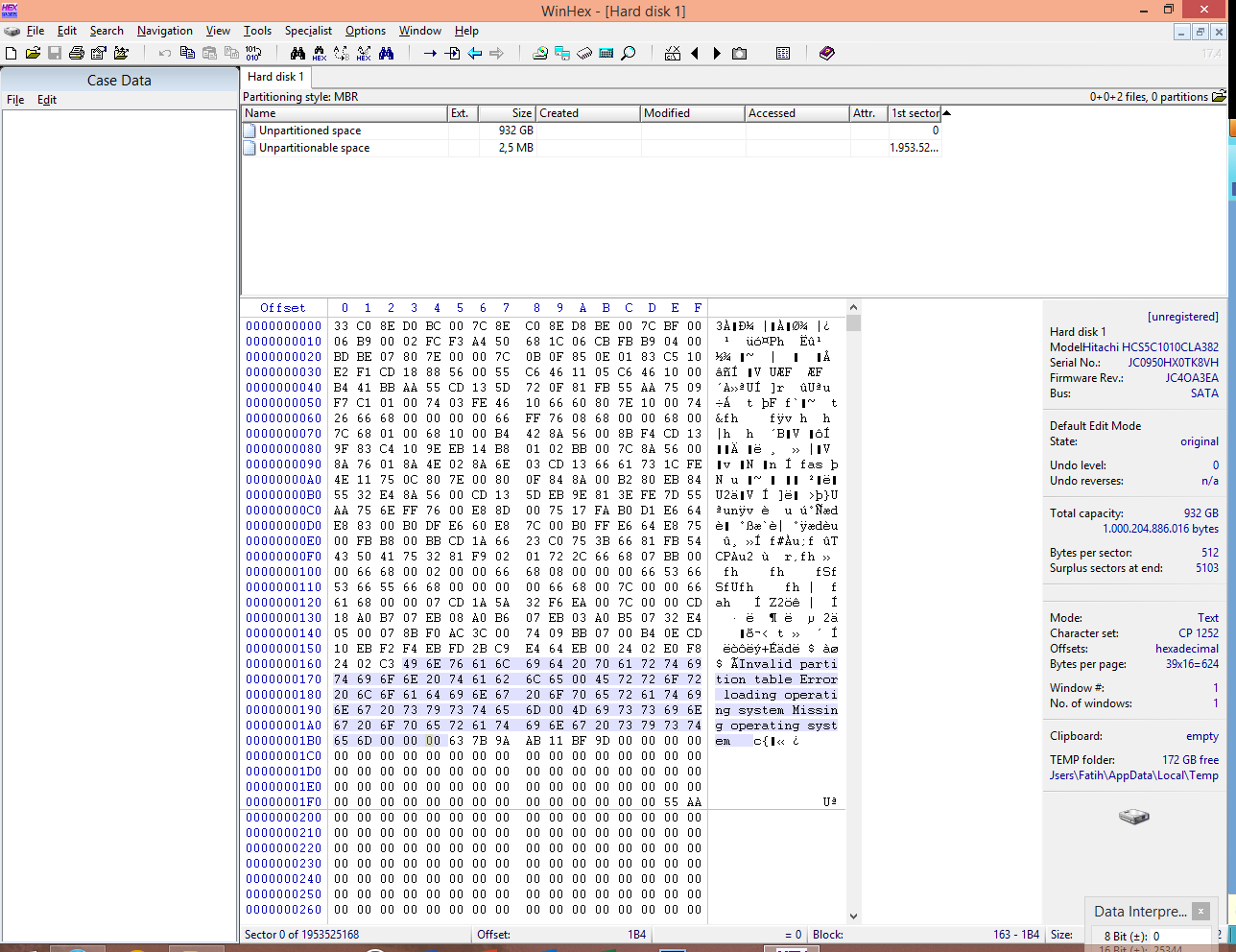The height and width of the screenshot is (952, 1236).
Task: Click the Open RAM chip icon
Action: click(584, 54)
